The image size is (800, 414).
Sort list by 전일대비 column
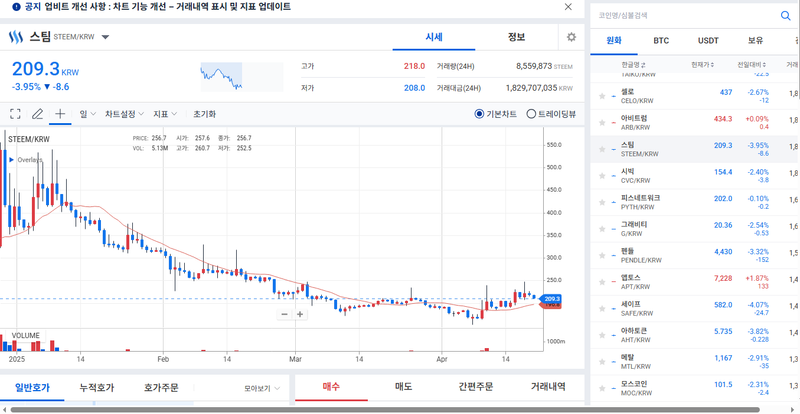point(752,65)
